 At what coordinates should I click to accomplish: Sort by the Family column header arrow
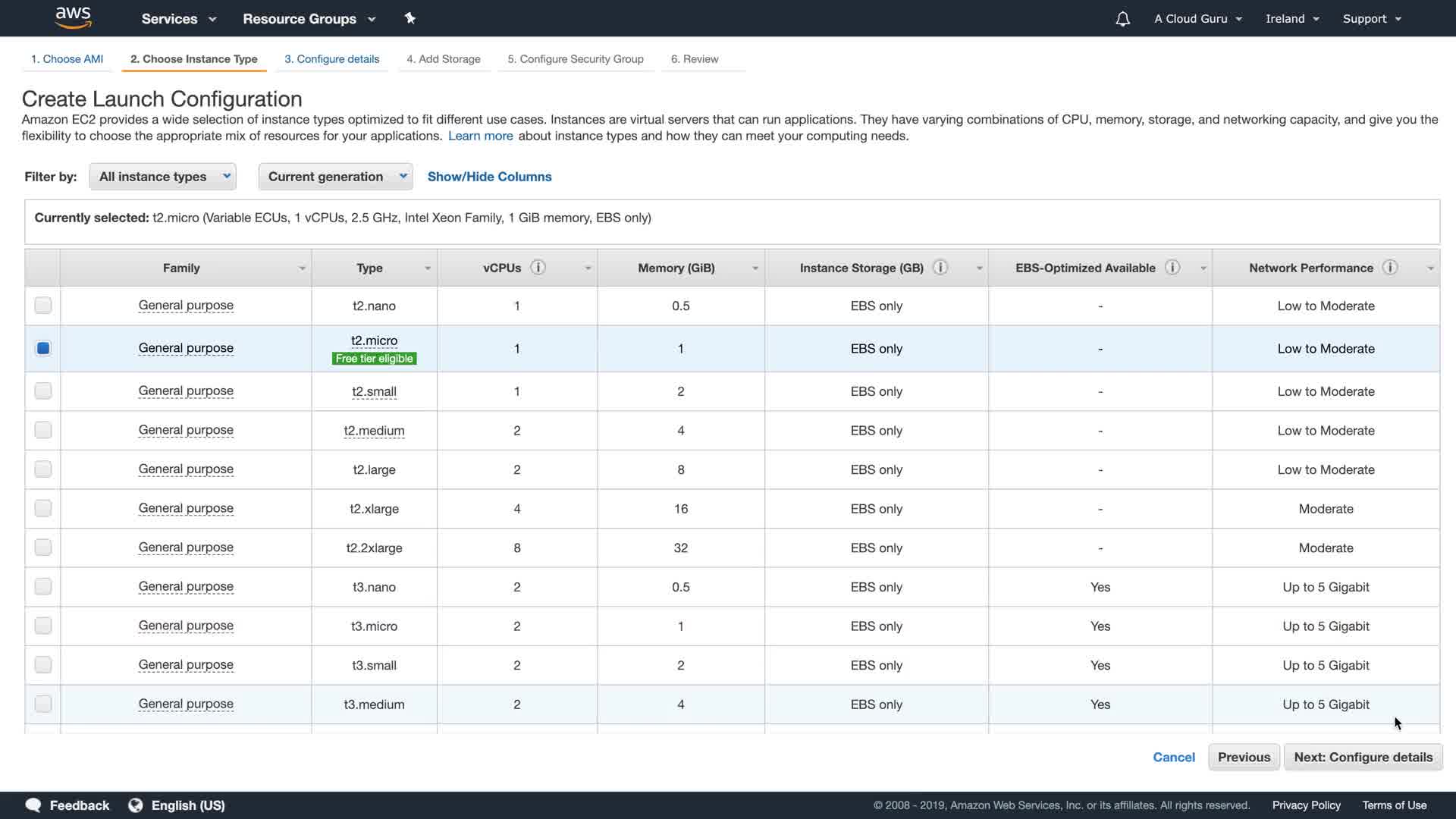click(302, 268)
